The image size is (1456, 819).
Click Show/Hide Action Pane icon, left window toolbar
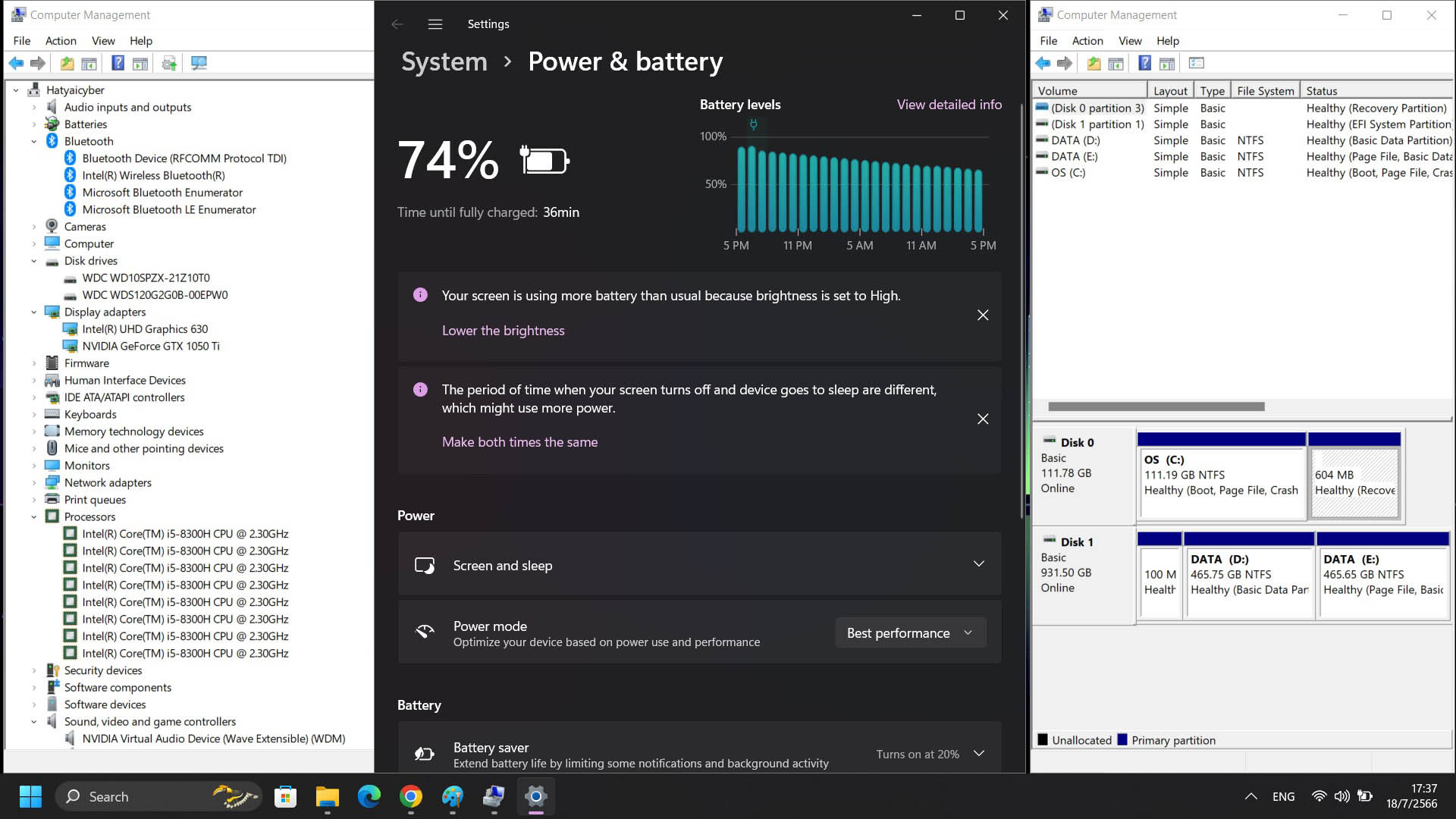(140, 64)
